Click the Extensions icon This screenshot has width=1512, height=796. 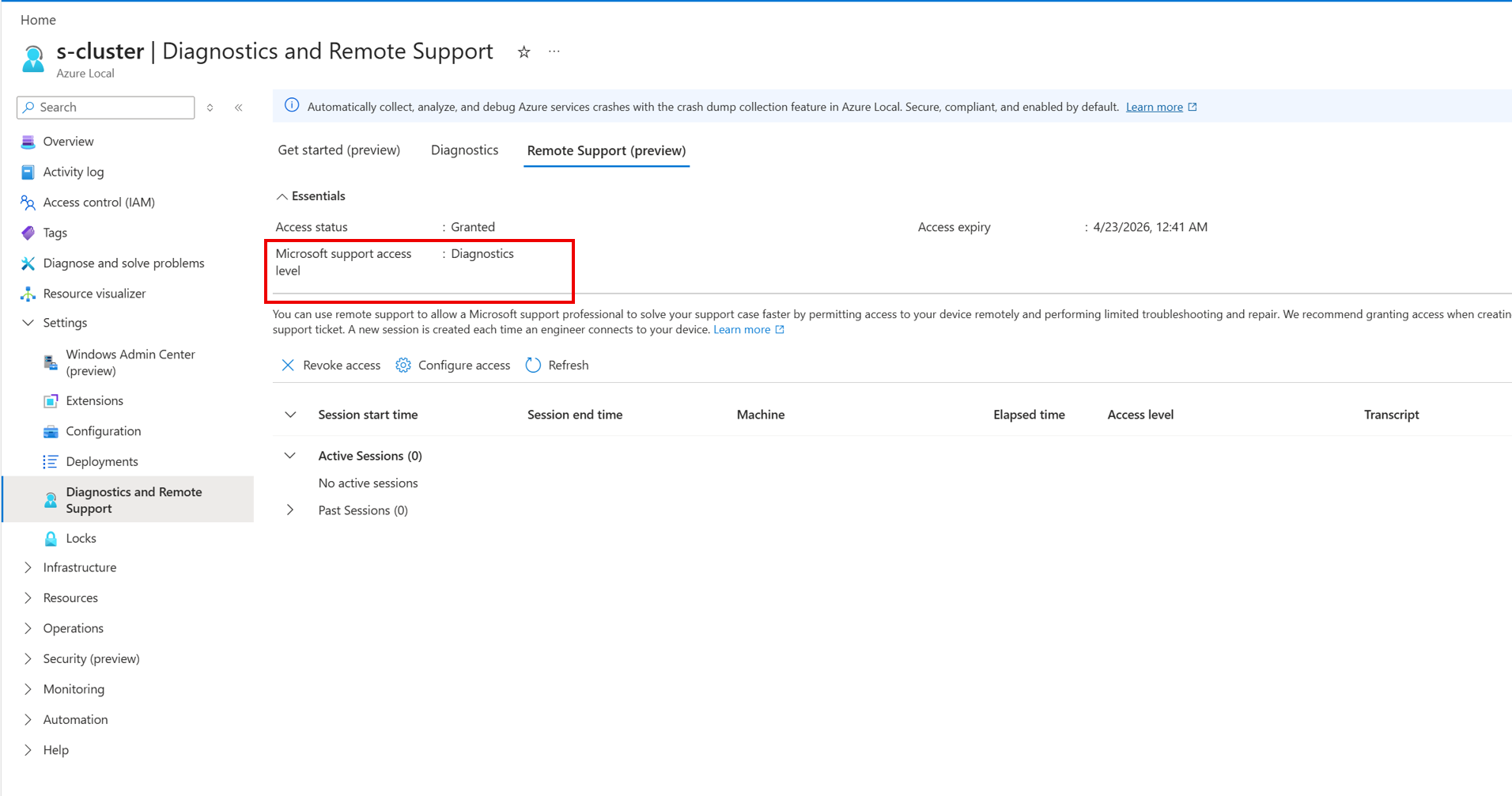51,401
